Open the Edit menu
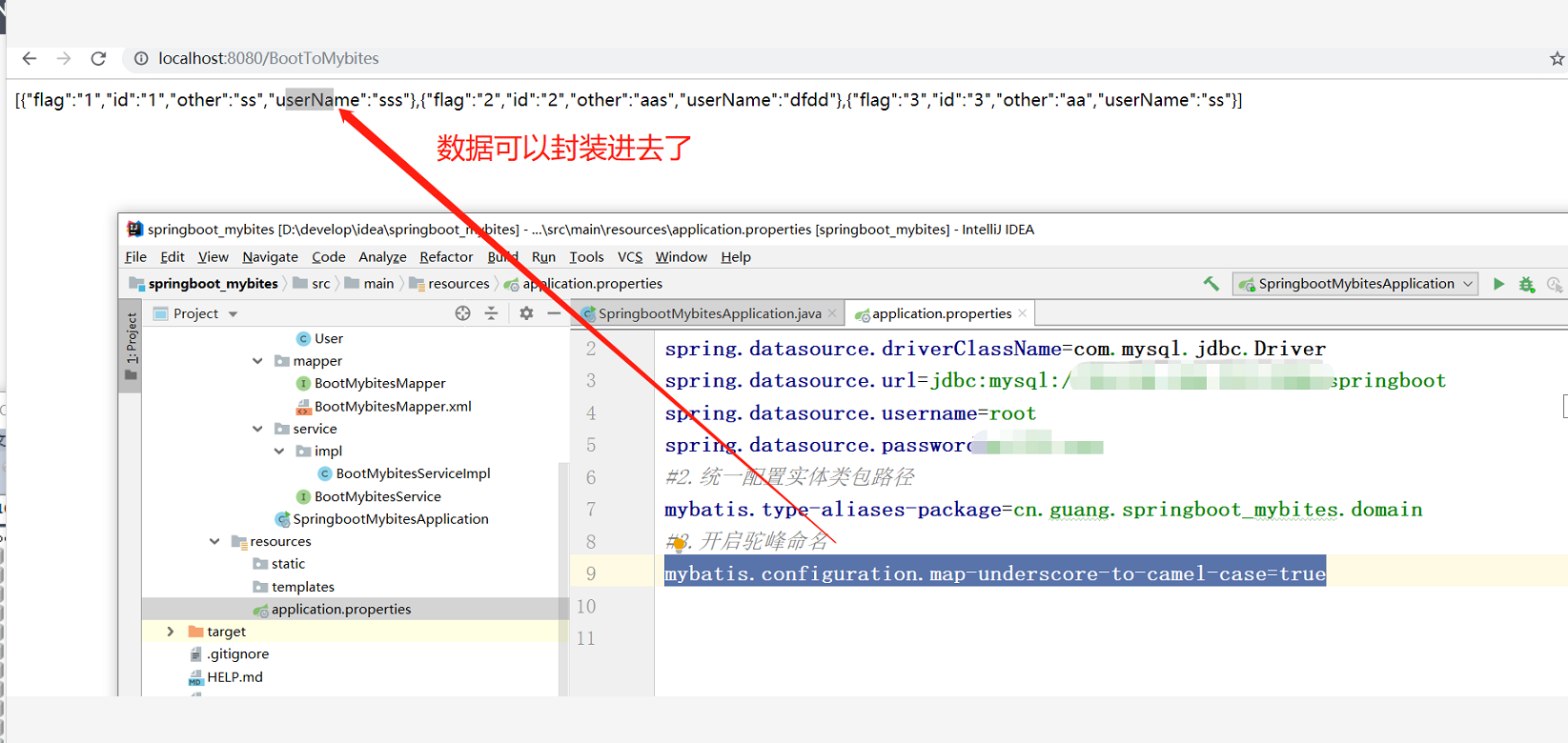The width and height of the screenshot is (1568, 743). pos(173,257)
